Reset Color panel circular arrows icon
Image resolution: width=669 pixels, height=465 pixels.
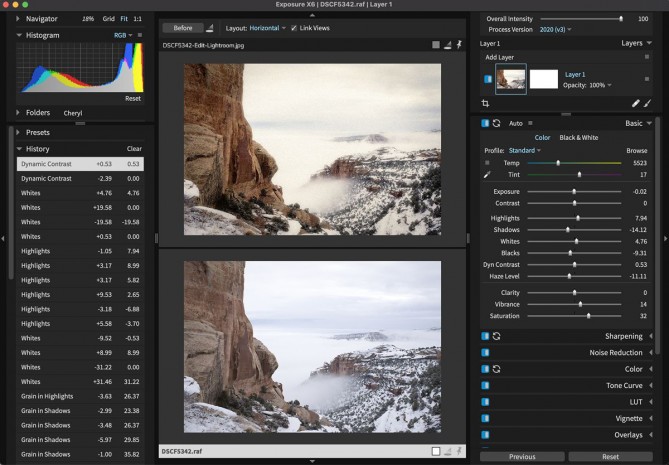click(x=496, y=369)
